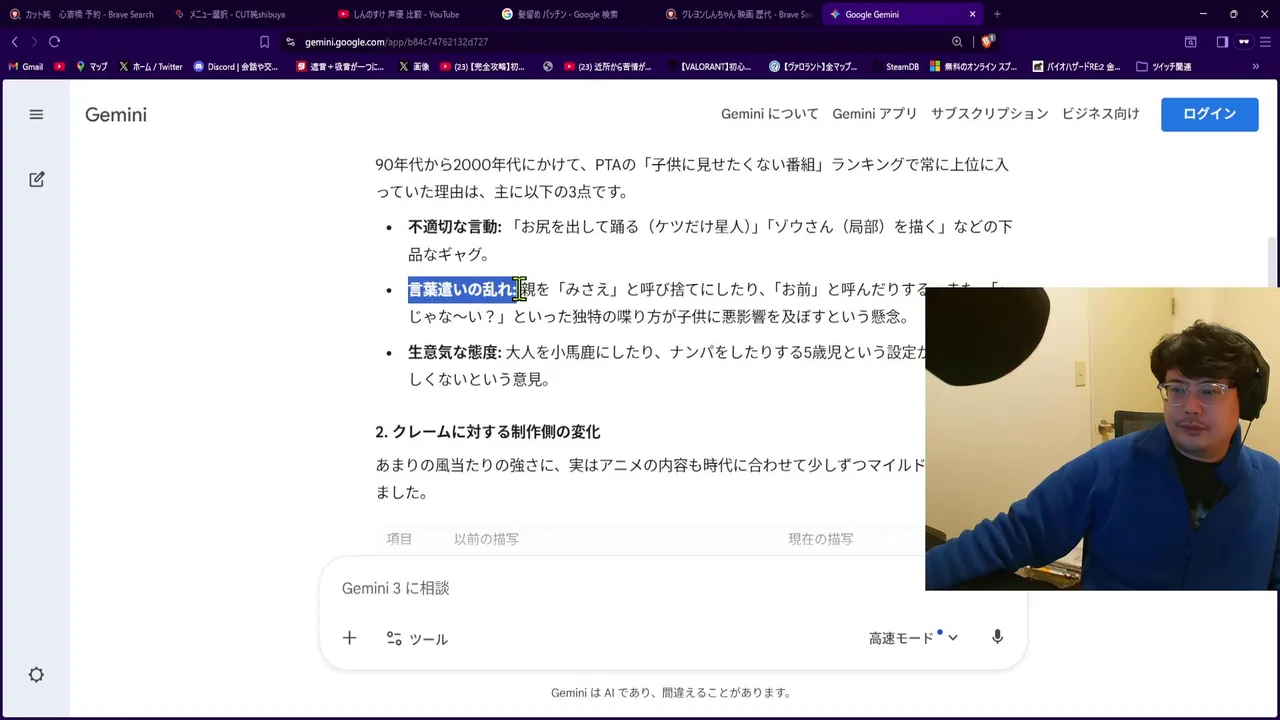The width and height of the screenshot is (1280, 720).
Task: Open (23) 近所から苦情が bookmark
Action: pyautogui.click(x=608, y=67)
